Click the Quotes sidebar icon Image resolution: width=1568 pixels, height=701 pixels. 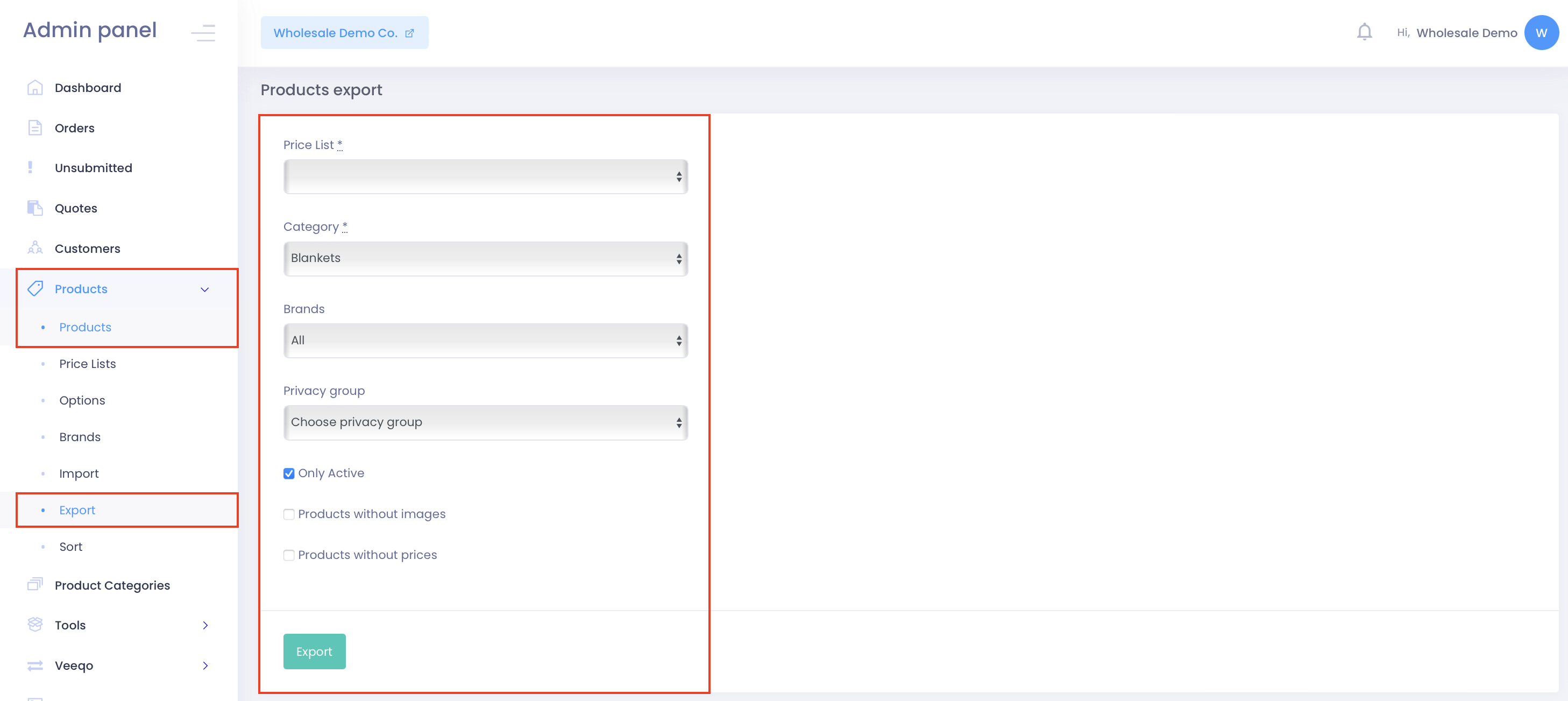pyautogui.click(x=35, y=208)
